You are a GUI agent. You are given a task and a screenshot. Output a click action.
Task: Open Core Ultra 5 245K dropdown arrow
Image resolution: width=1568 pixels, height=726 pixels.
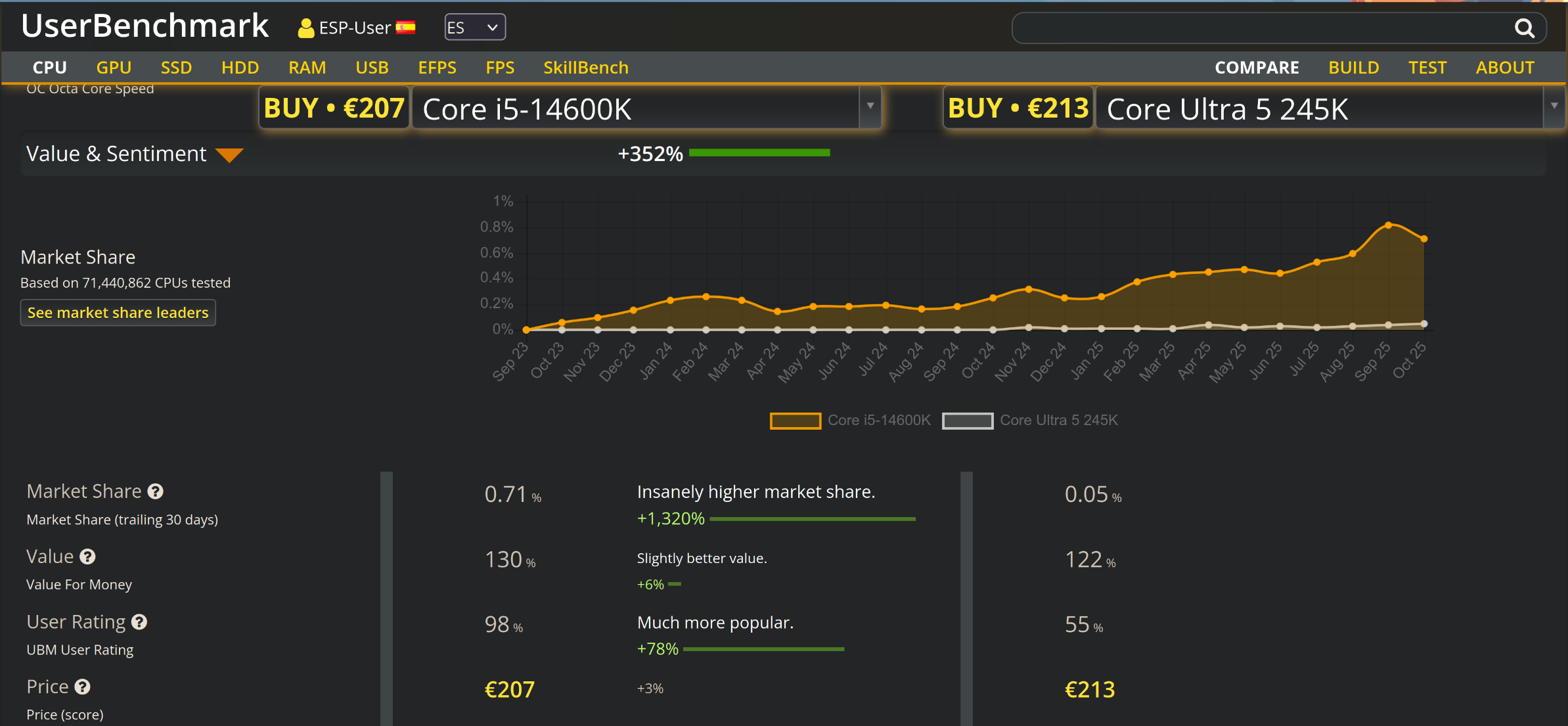point(1554,106)
